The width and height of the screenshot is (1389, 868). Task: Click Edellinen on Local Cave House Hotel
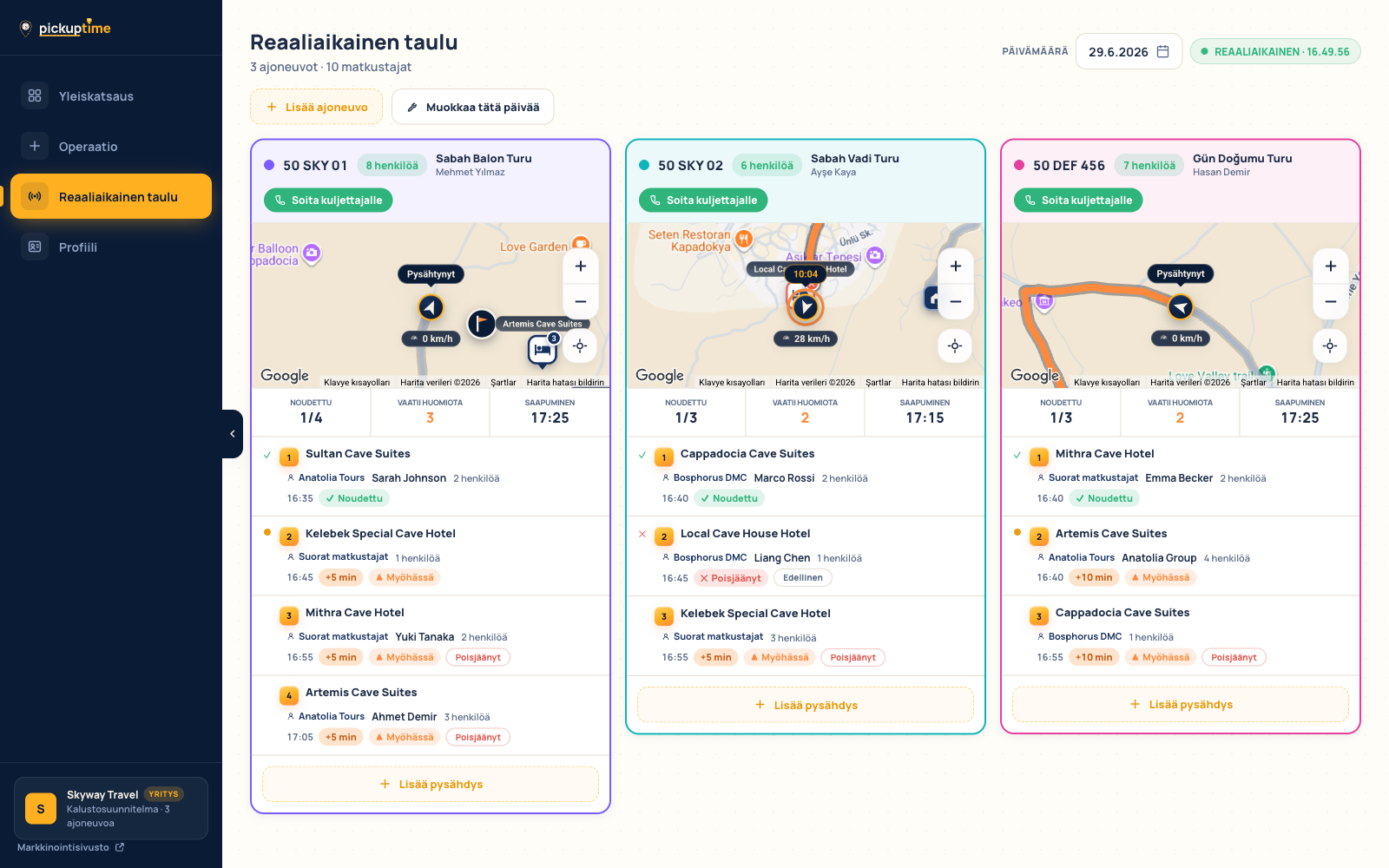tap(803, 578)
